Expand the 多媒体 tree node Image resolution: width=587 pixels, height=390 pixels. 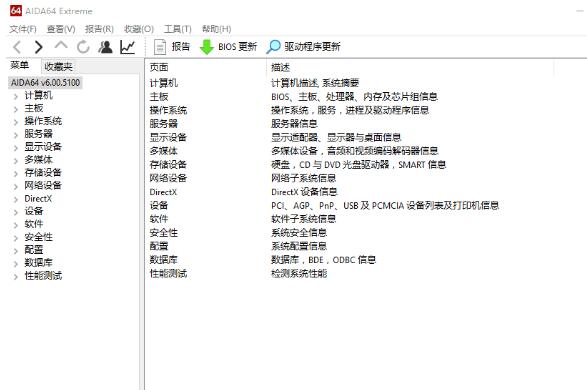16,161
